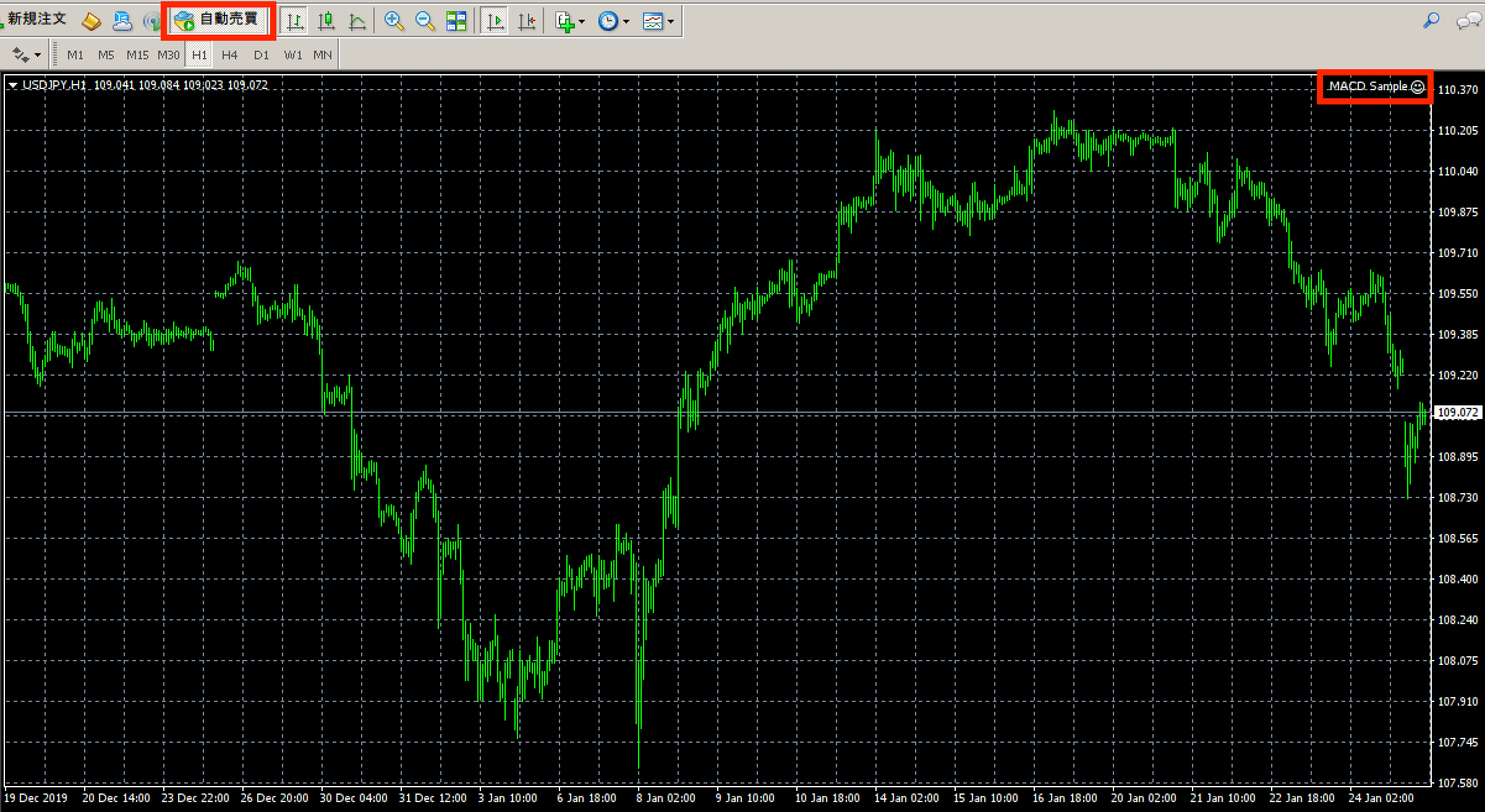Tile the chart windows
This screenshot has height=812, width=1485.
point(457,20)
